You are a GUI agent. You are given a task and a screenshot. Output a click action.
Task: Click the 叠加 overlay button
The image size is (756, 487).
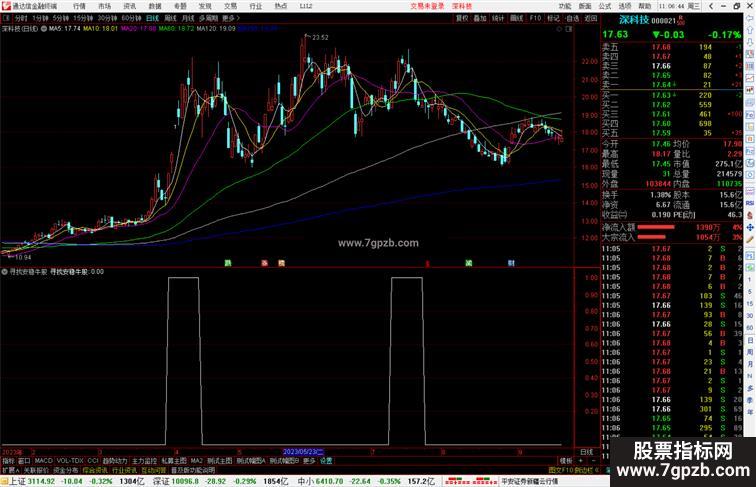point(480,18)
